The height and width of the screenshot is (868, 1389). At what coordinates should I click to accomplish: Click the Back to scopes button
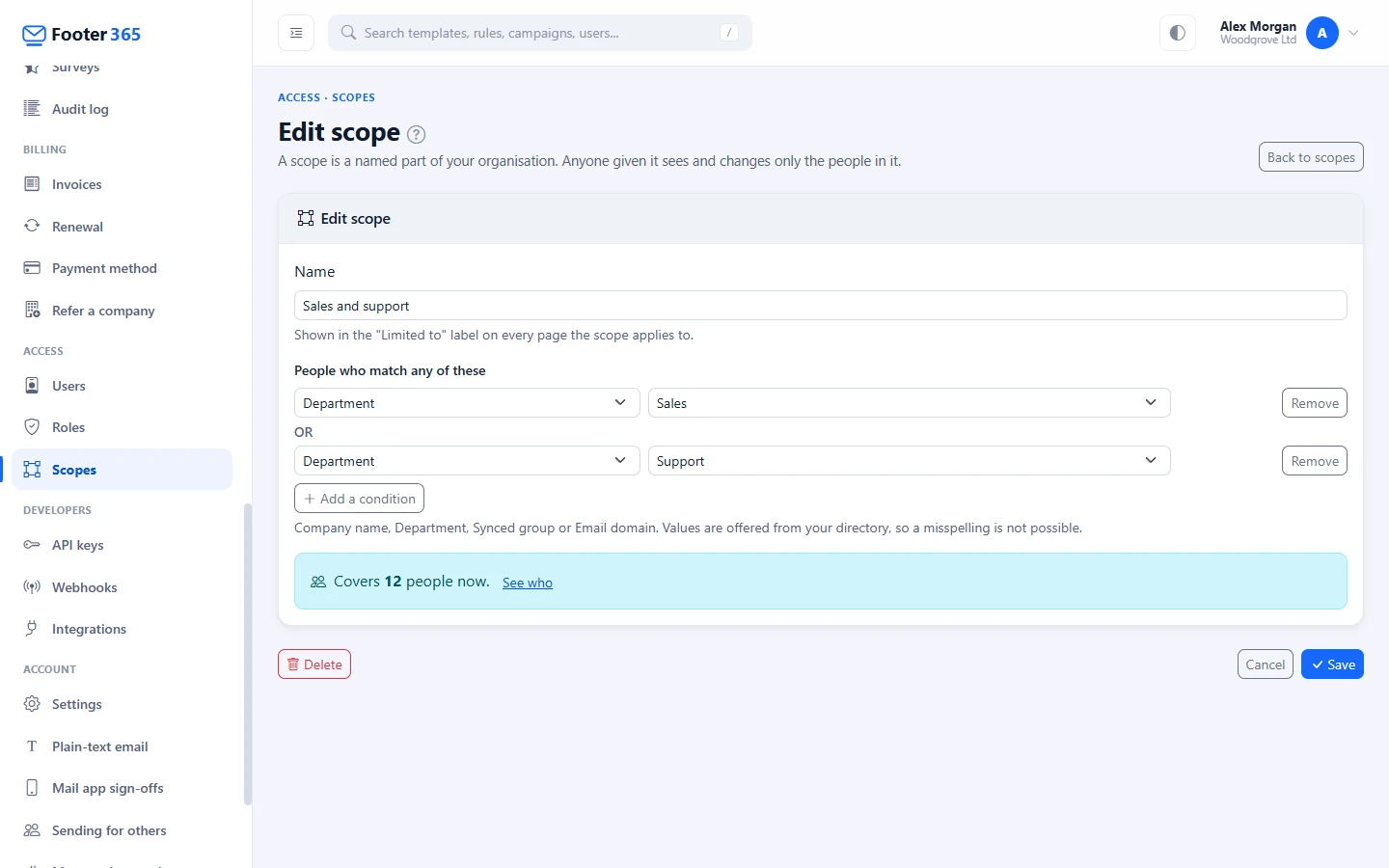pos(1311,157)
